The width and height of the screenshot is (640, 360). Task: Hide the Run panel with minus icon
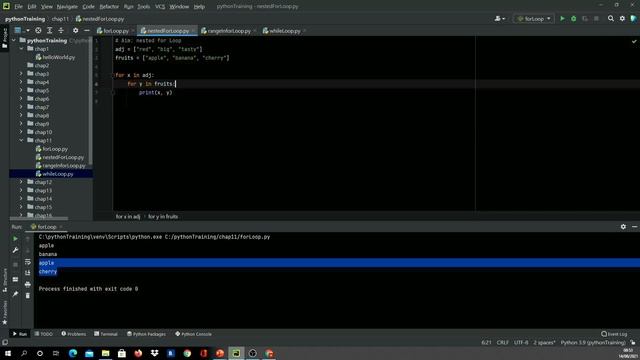634,227
